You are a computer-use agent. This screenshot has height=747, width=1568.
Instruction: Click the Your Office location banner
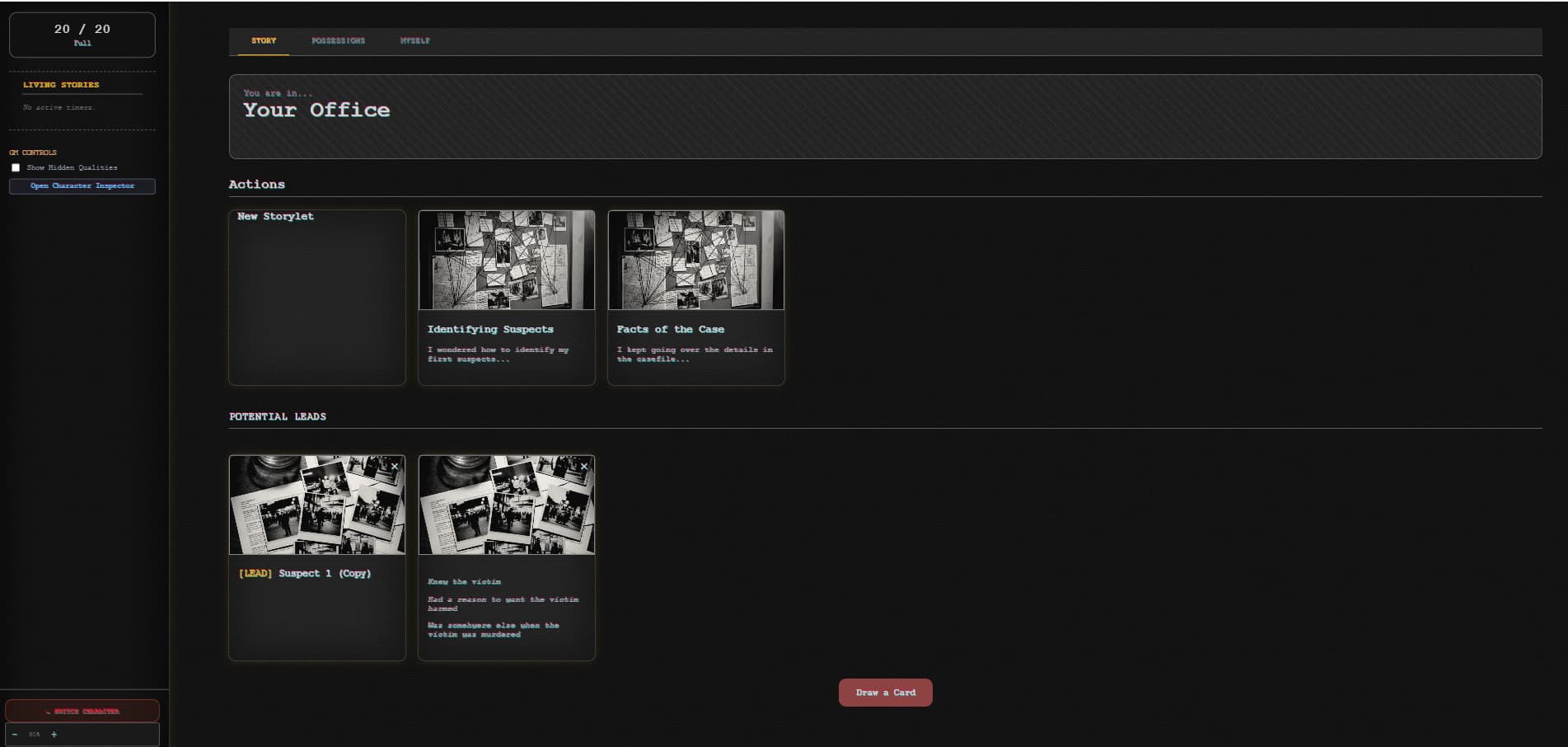click(x=885, y=116)
